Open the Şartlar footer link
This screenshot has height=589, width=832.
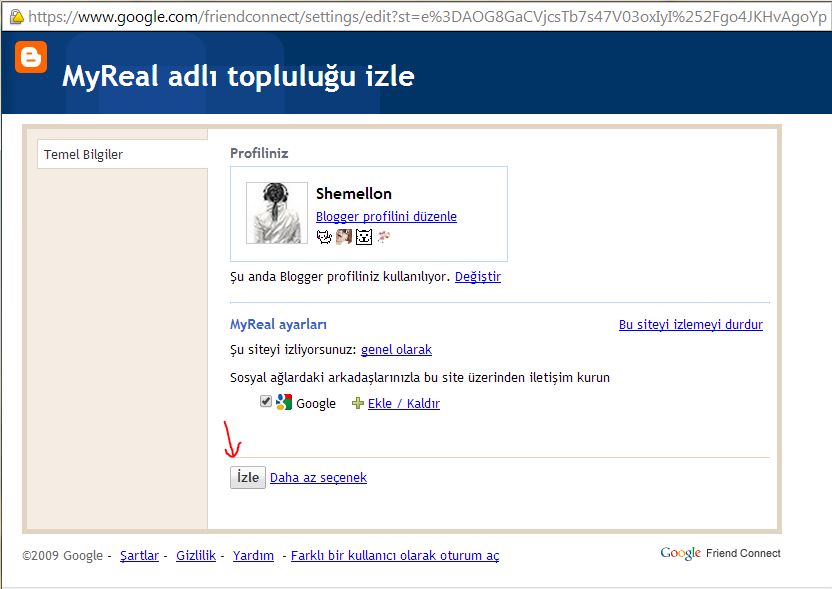[x=140, y=556]
